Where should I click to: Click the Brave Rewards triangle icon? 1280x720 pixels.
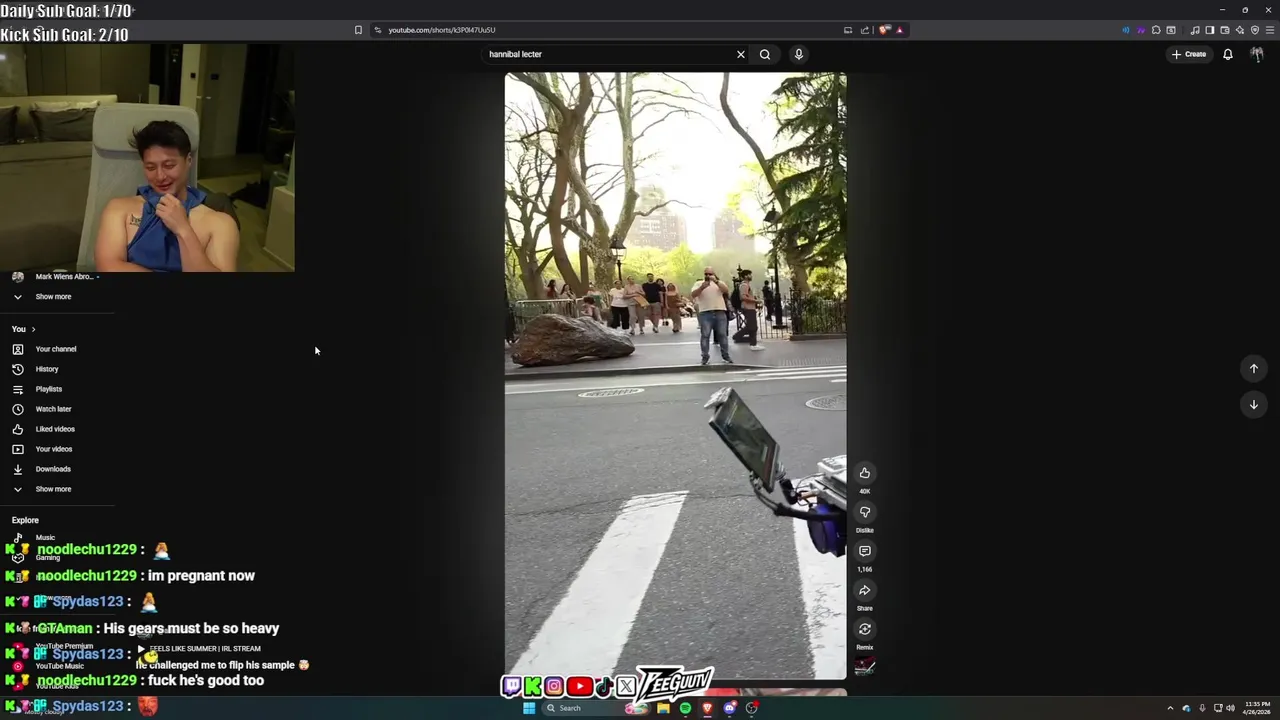tap(900, 30)
